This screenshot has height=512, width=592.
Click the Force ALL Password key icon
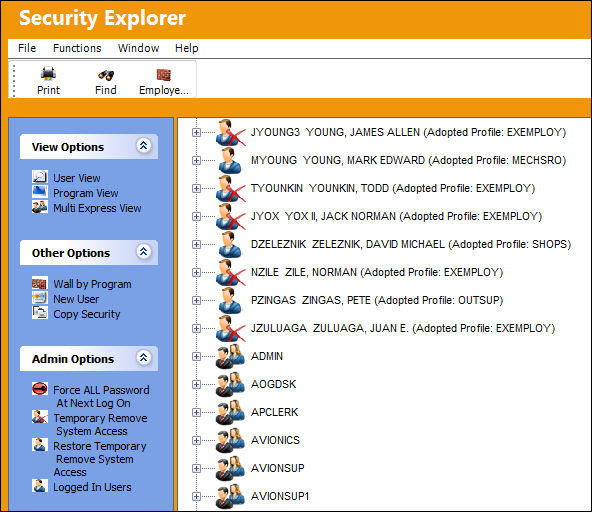[x=40, y=389]
